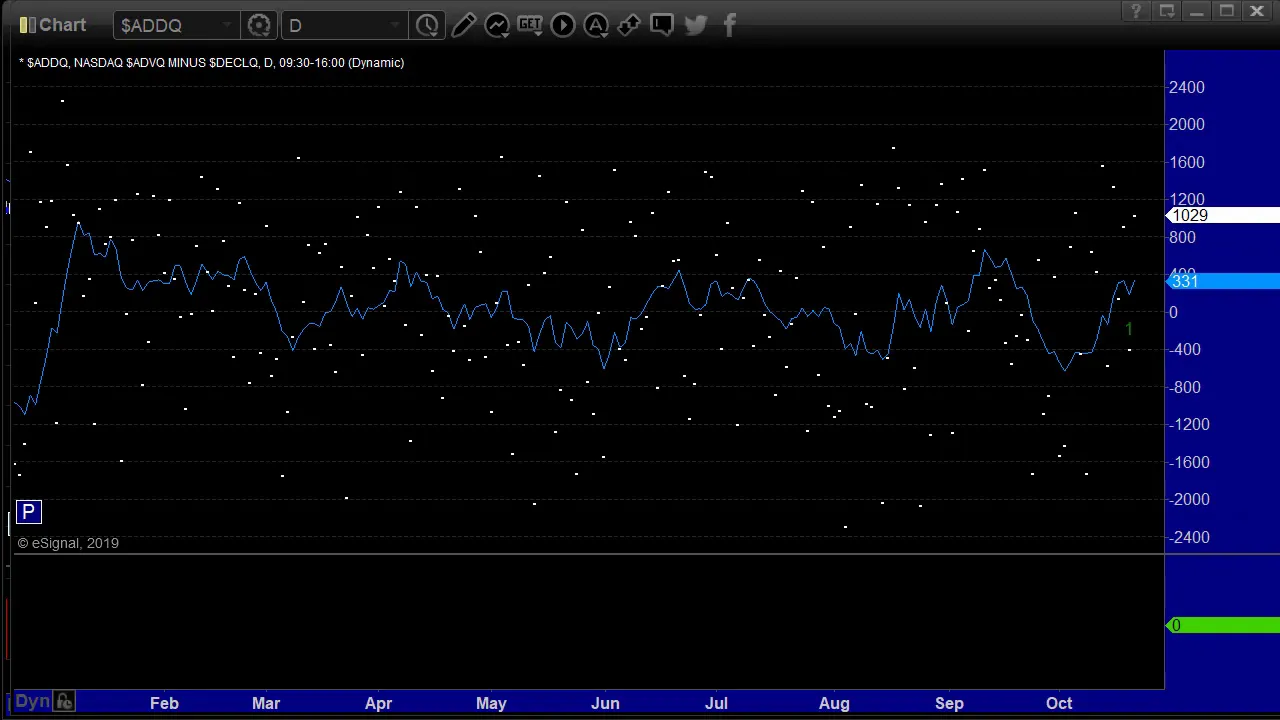Click the 2400 price axis label

1187,87
